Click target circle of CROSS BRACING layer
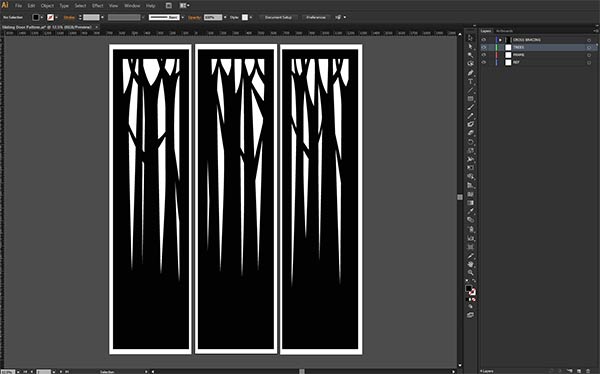 pos(589,40)
